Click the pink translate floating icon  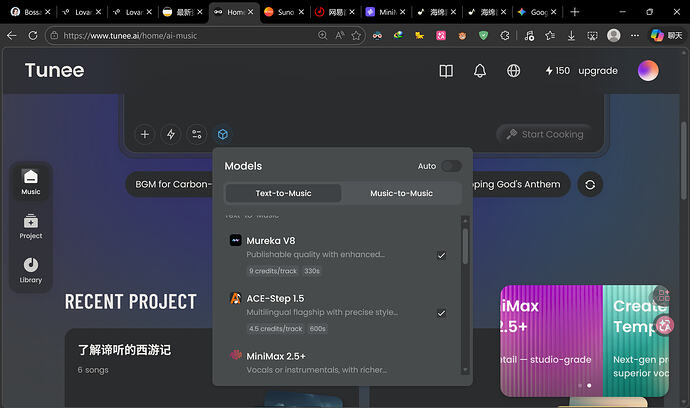pyautogui.click(x=665, y=326)
